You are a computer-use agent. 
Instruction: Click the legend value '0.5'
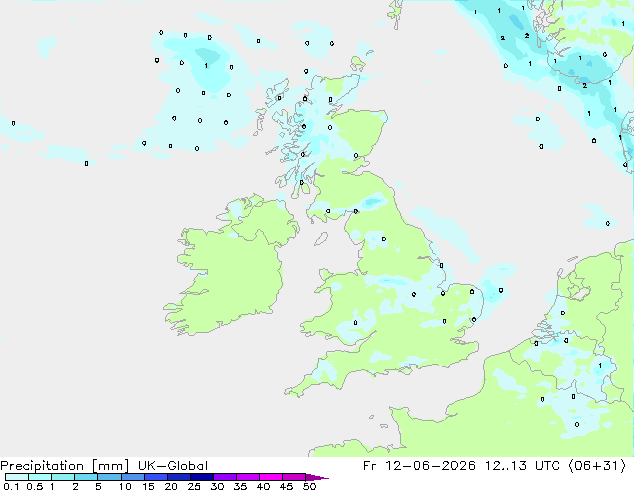tap(35, 486)
